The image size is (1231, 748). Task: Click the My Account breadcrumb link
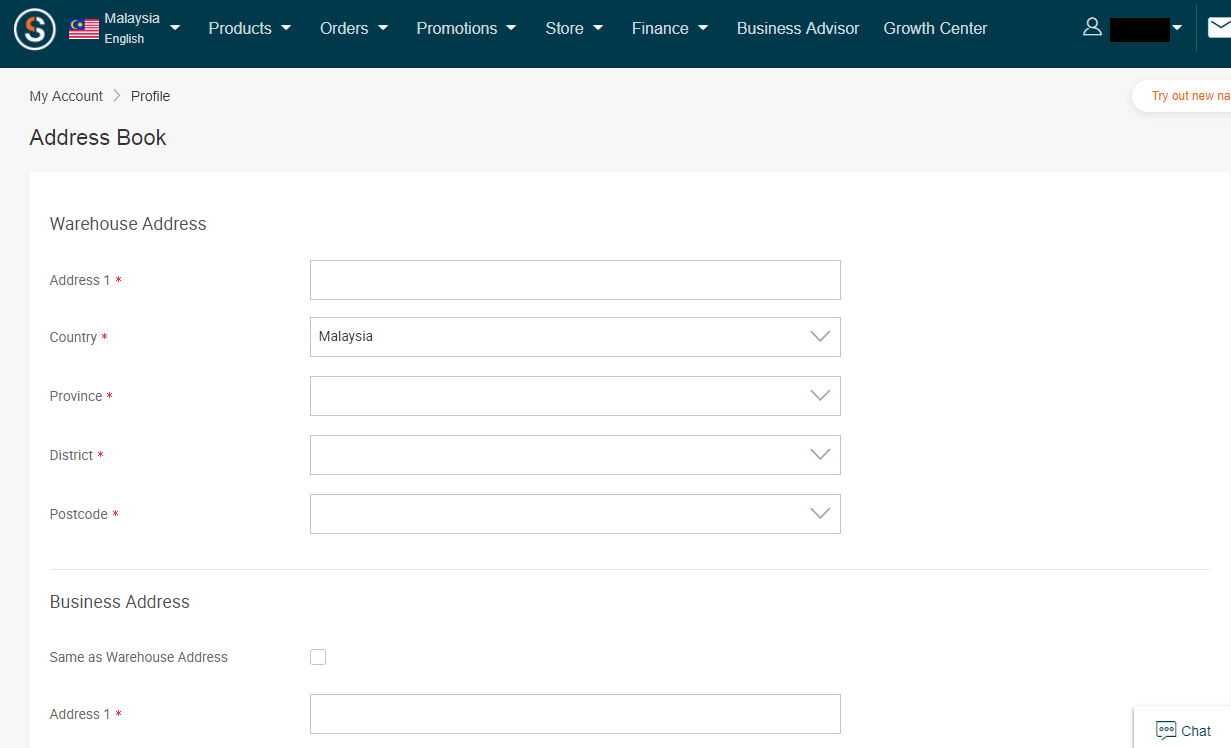[66, 96]
